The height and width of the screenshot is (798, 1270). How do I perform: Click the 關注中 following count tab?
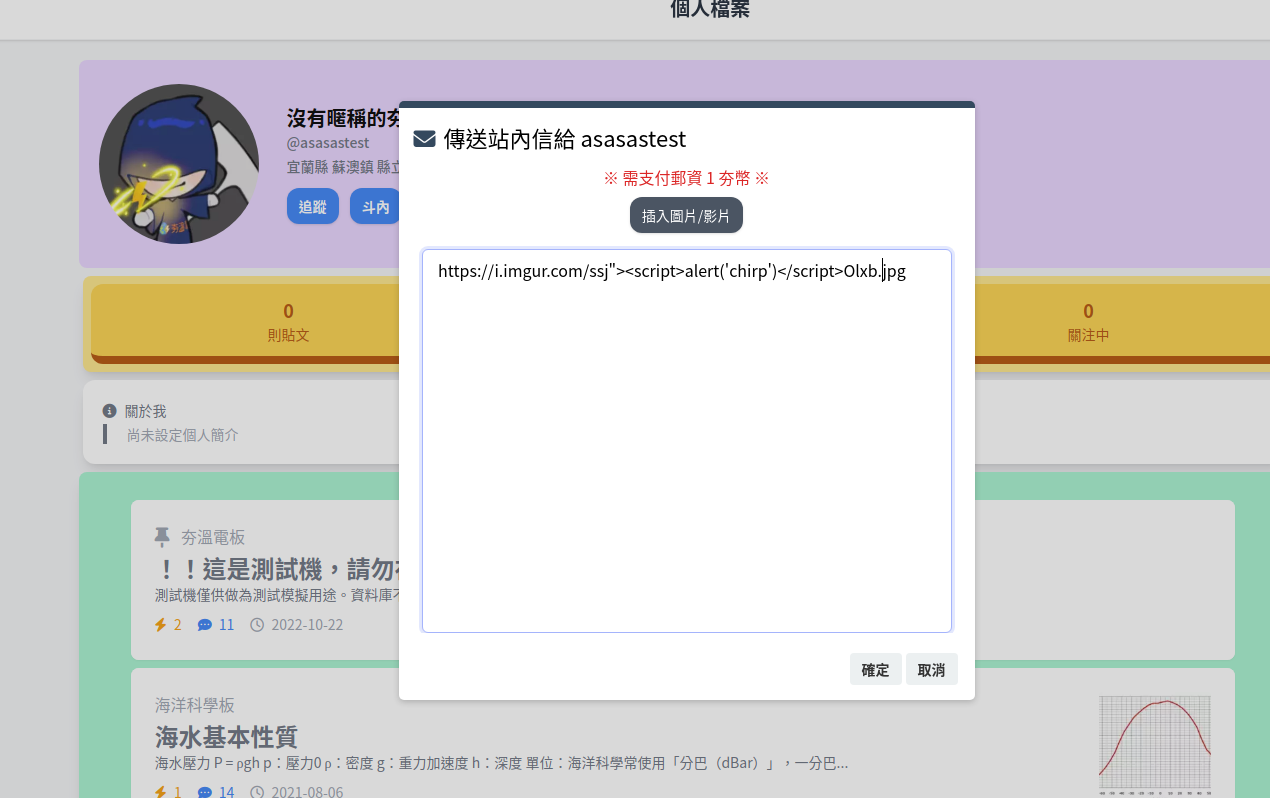1088,322
